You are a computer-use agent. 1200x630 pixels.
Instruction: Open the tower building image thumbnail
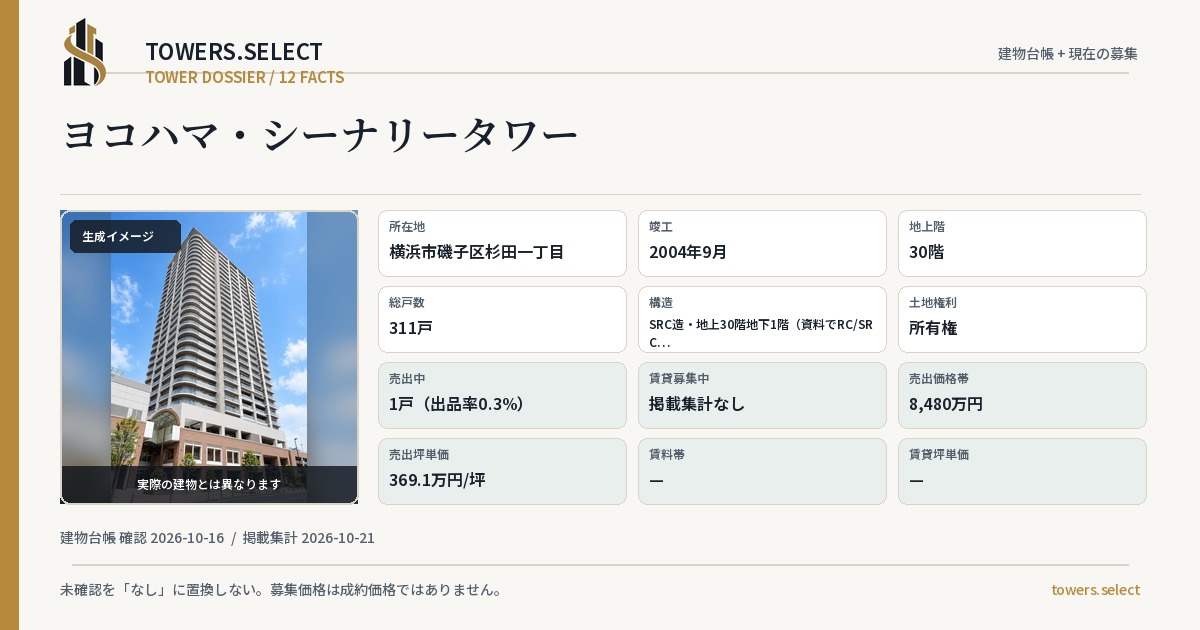[209, 357]
